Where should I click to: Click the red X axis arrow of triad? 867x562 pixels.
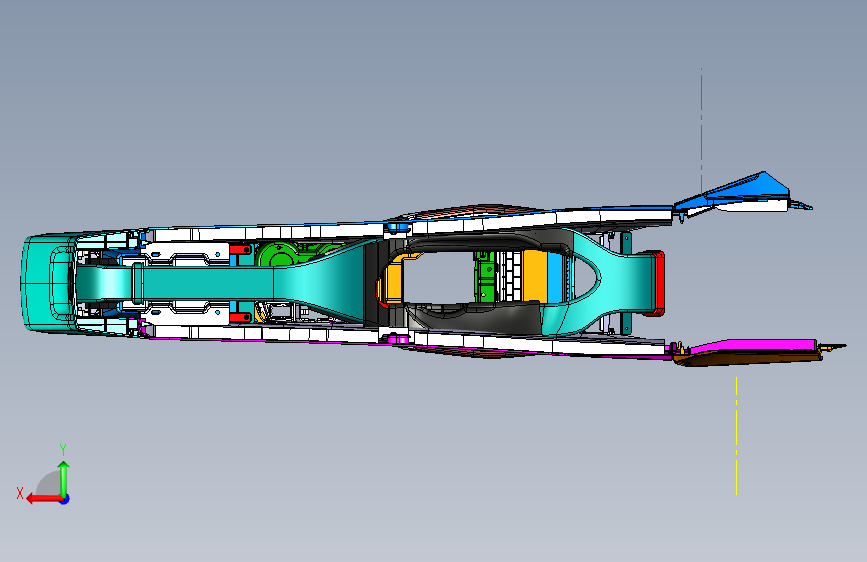tap(44, 499)
